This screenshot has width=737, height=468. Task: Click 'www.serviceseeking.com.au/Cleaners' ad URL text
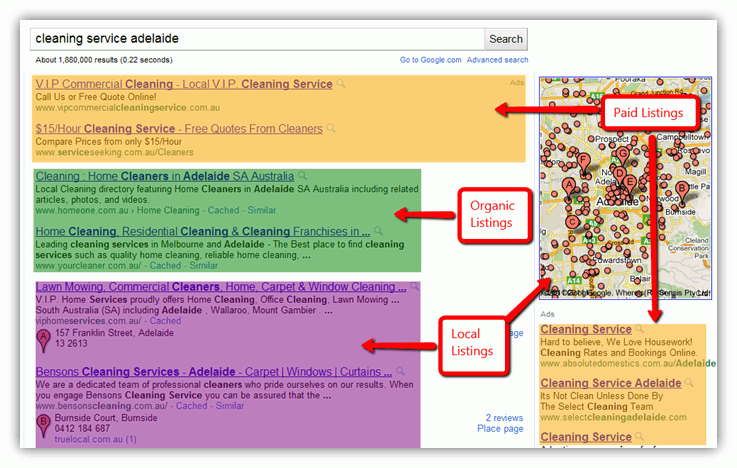(x=114, y=152)
